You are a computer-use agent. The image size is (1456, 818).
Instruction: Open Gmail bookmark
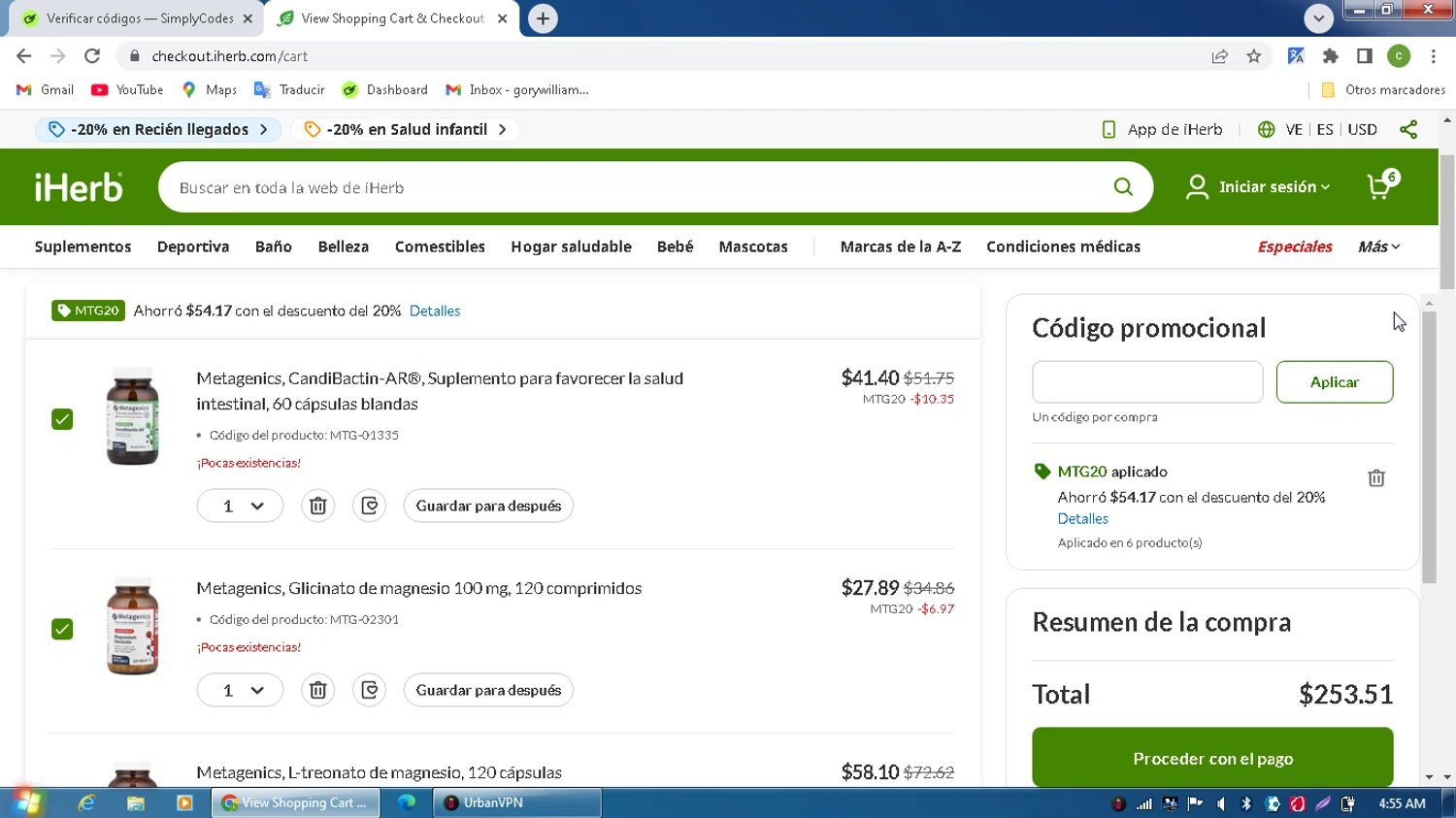[45, 89]
